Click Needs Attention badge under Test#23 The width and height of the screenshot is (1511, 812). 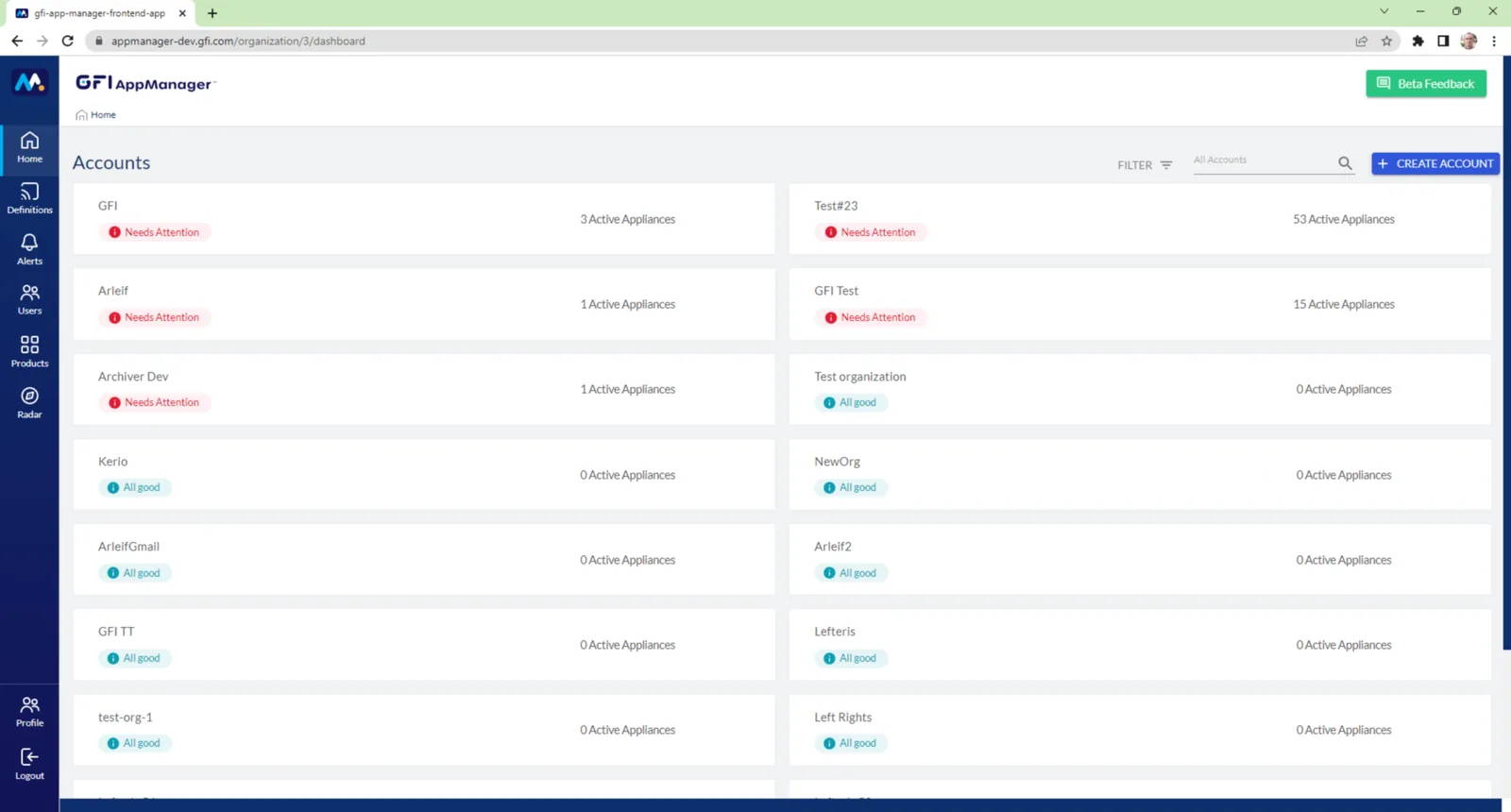point(870,232)
